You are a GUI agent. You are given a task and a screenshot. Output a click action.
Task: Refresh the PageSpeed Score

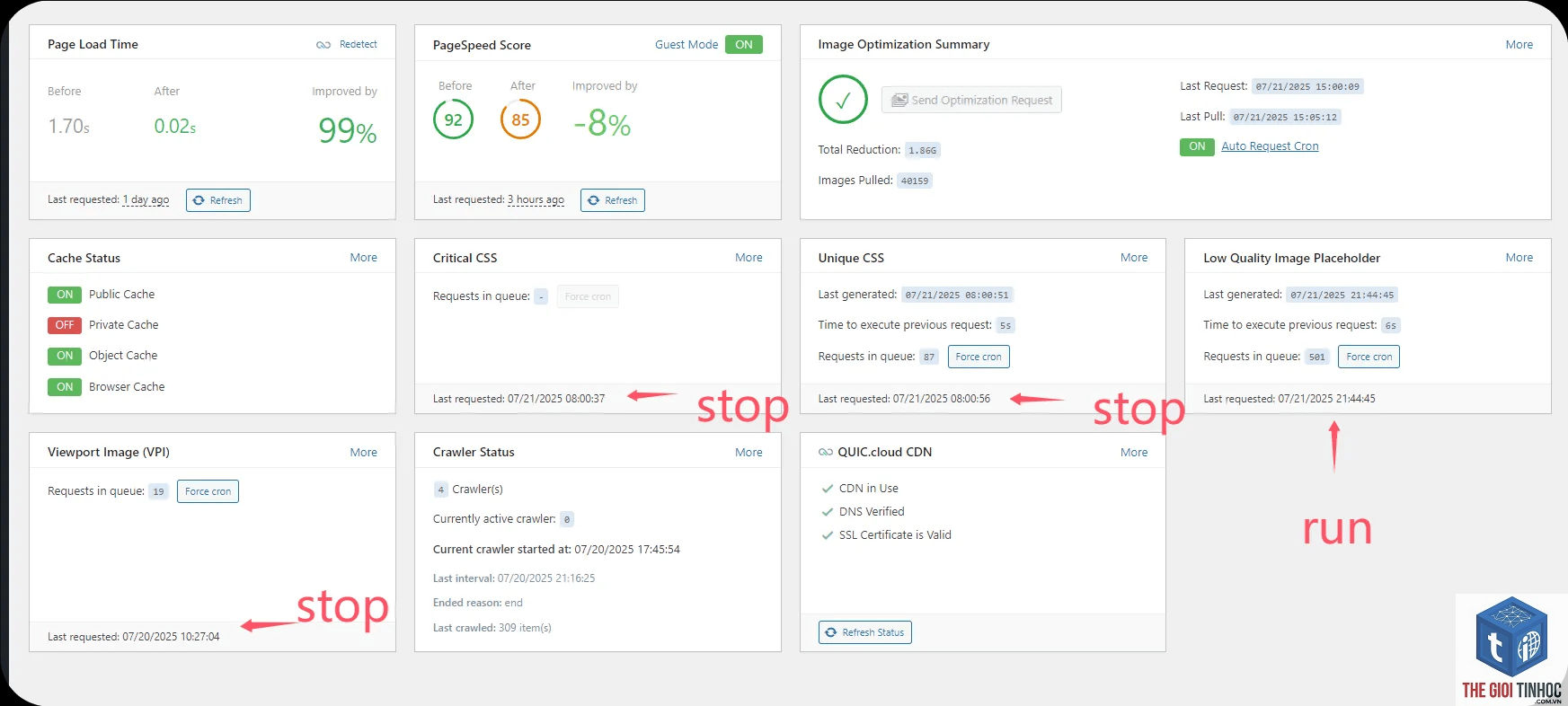[x=613, y=200]
